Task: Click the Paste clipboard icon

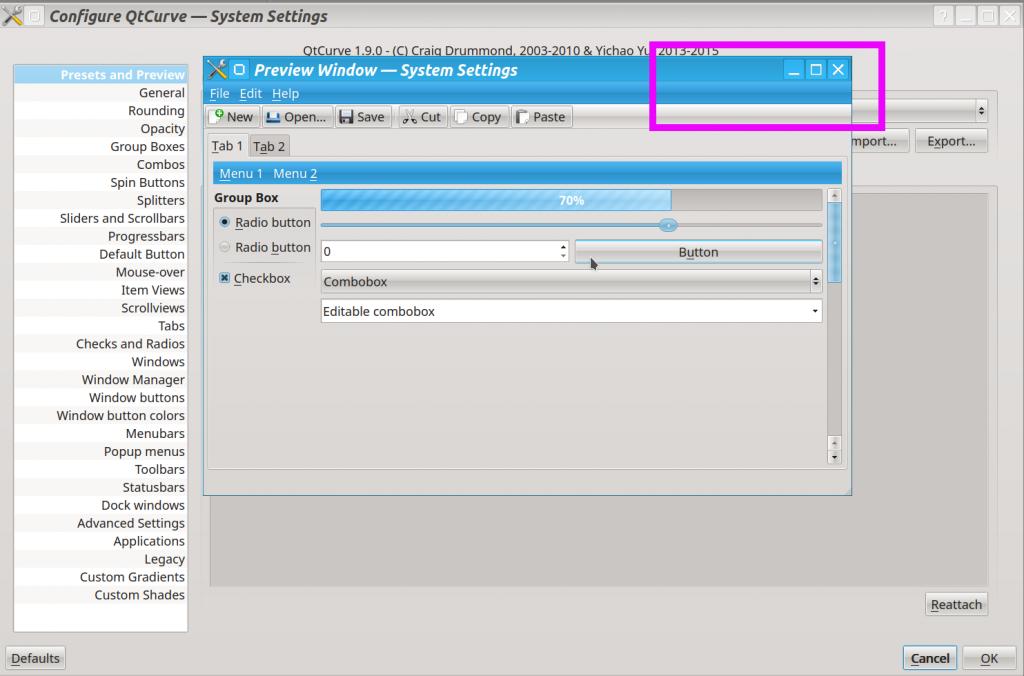Action: 522,117
